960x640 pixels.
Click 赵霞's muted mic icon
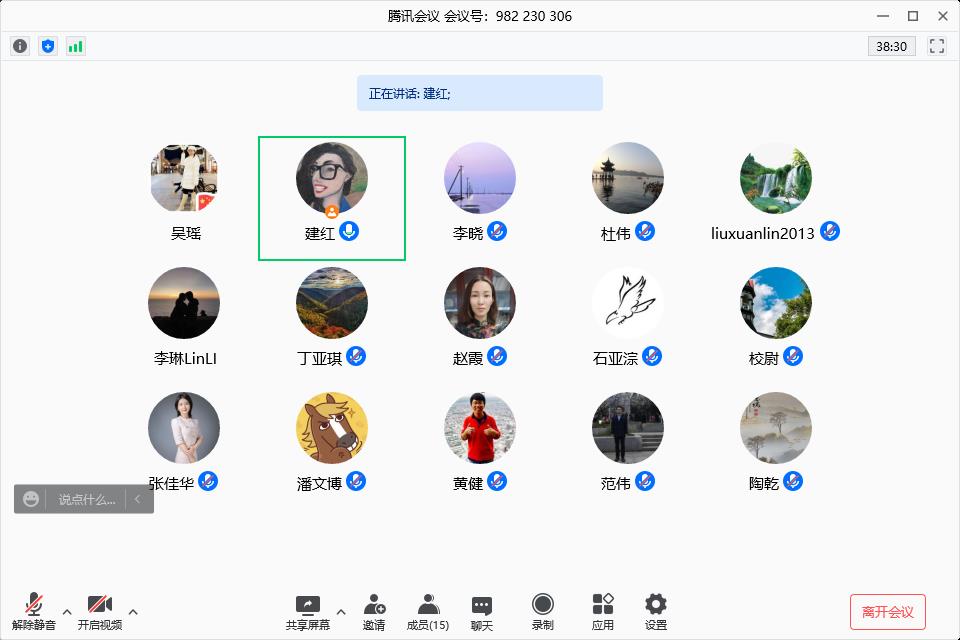[497, 356]
